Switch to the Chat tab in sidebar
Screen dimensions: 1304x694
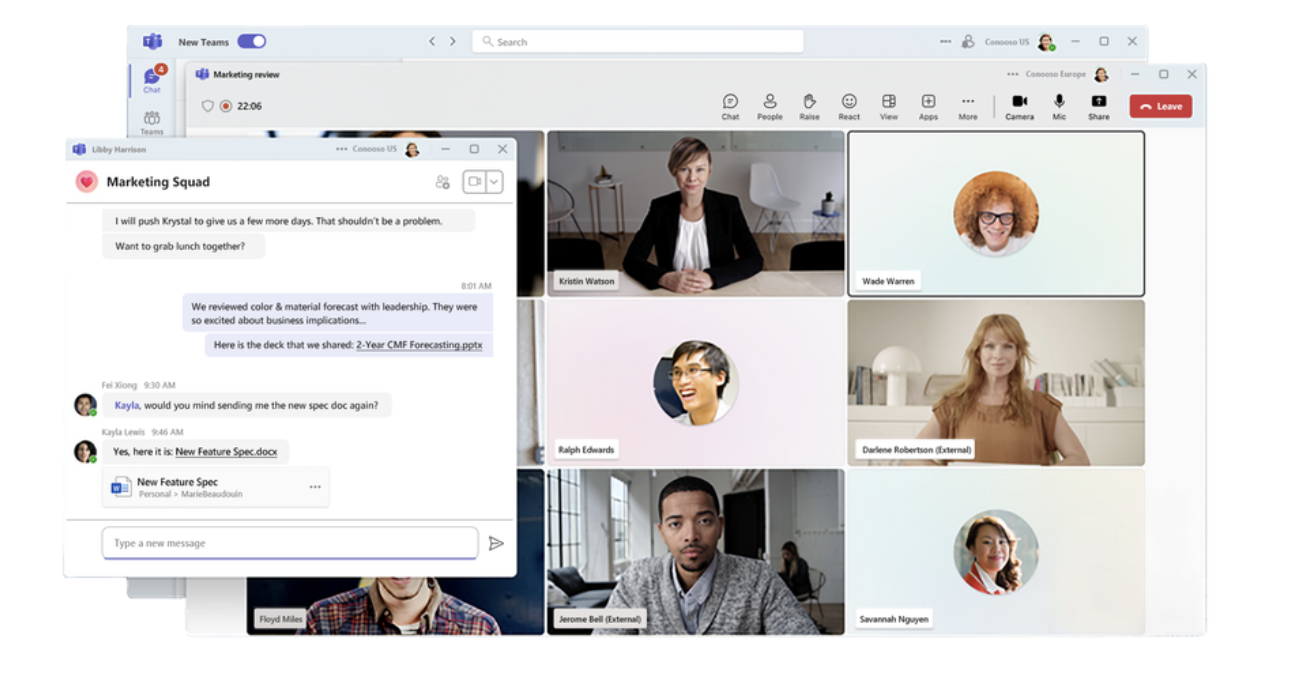coord(151,80)
